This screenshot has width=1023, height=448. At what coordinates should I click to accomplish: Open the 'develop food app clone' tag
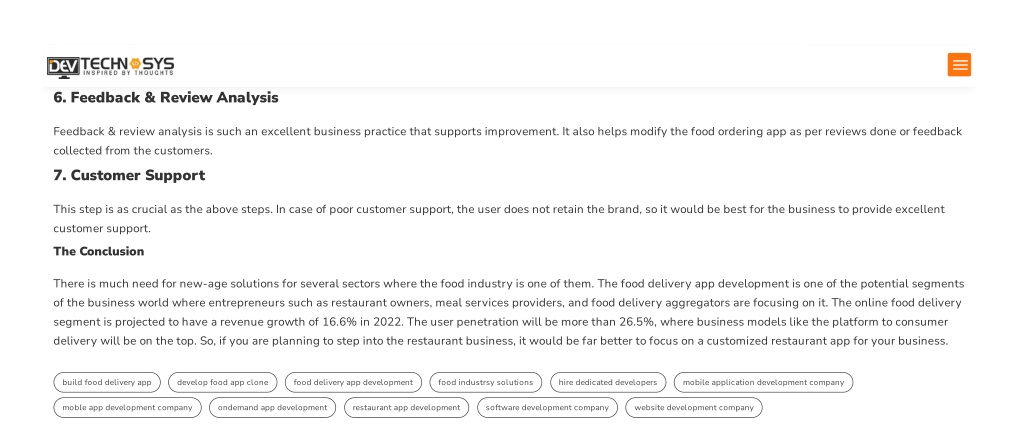click(x=222, y=382)
